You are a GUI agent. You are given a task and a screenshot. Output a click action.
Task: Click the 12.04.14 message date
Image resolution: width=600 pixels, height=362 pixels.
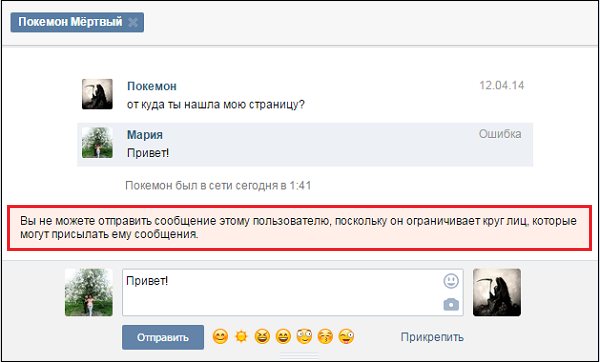click(502, 85)
